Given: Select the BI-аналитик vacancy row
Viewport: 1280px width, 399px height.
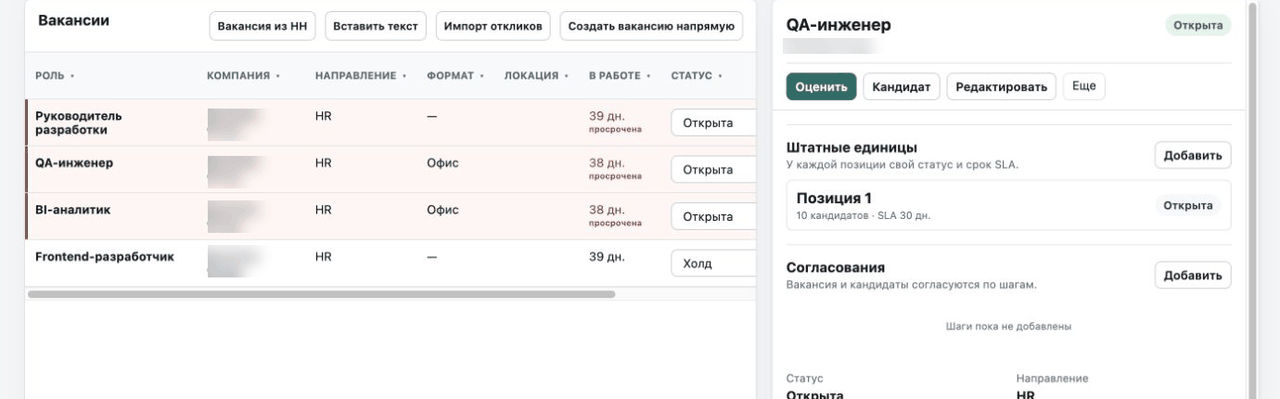Looking at the screenshot, I should (390, 216).
